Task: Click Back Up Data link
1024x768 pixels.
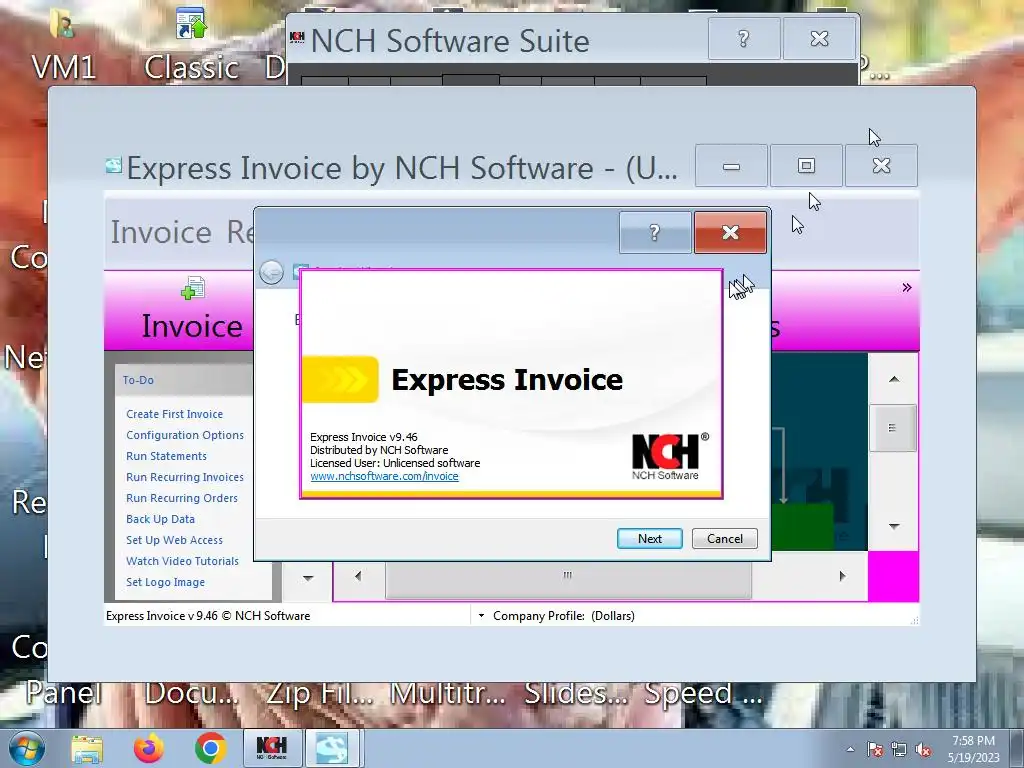Action: tap(160, 519)
